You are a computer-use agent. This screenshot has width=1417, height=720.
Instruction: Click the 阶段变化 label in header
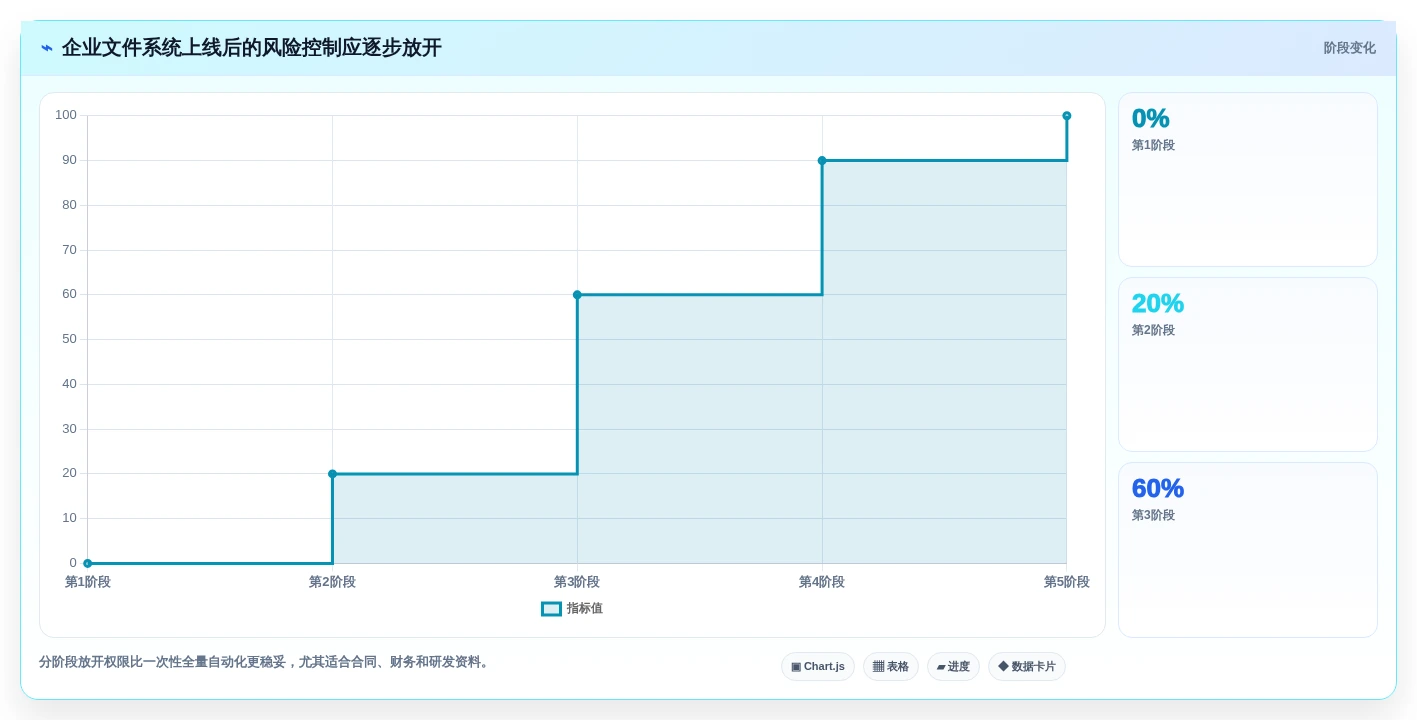[x=1350, y=48]
